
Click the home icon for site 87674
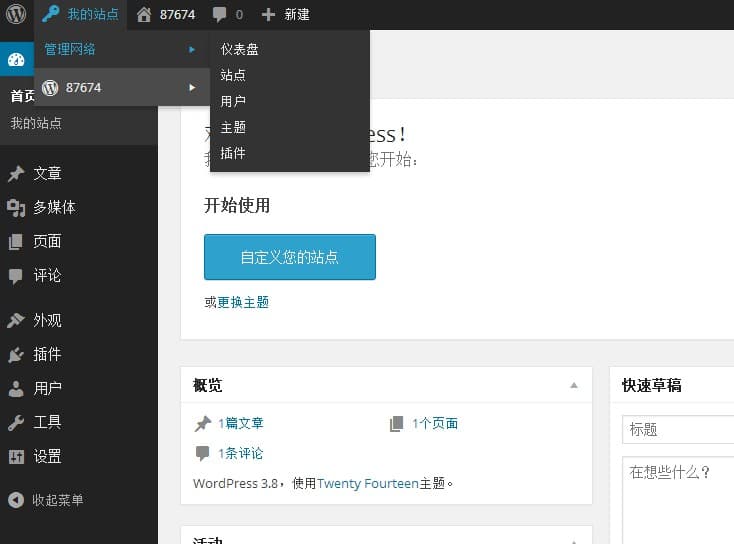[x=145, y=15]
